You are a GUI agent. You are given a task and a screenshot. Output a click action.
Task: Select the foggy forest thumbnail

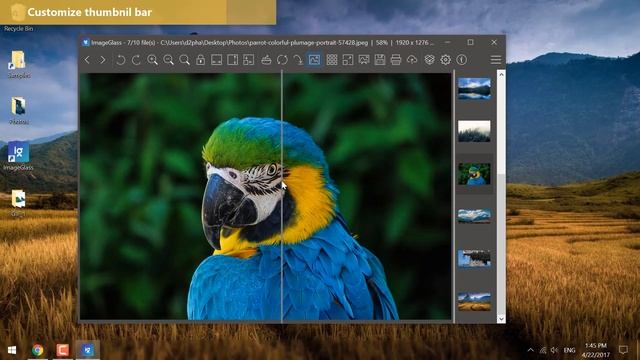click(474, 131)
